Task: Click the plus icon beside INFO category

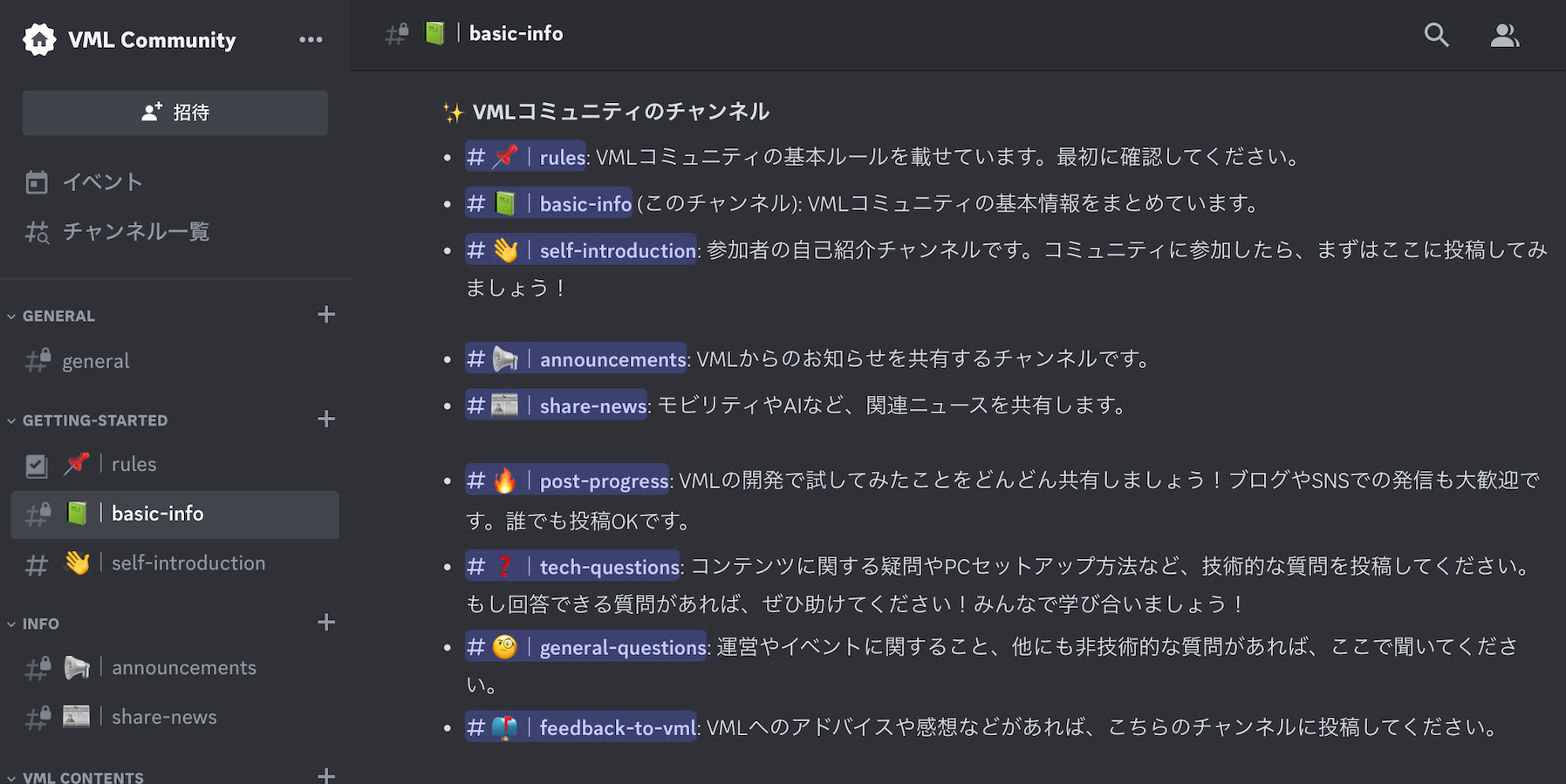Action: coord(326,623)
